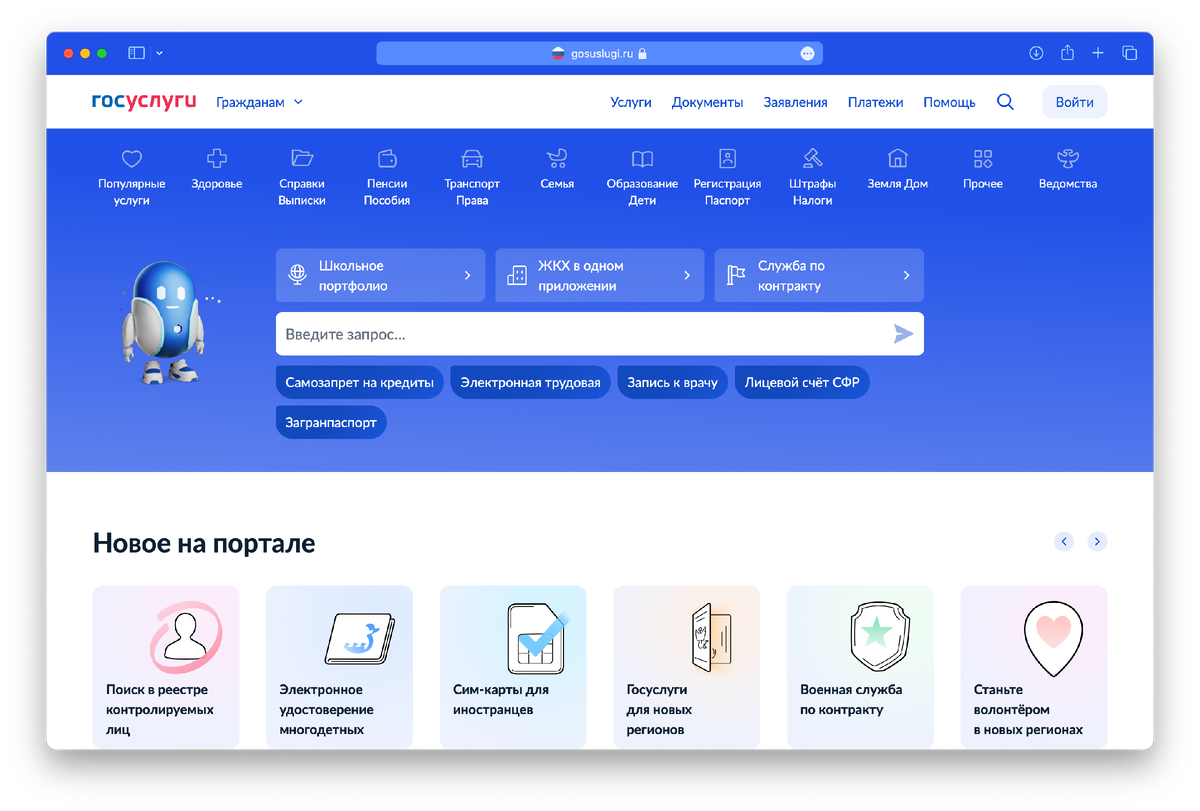Viewport: 1200px width, 811px height.
Task: Select the Запись к врачу chip
Action: [x=672, y=382]
